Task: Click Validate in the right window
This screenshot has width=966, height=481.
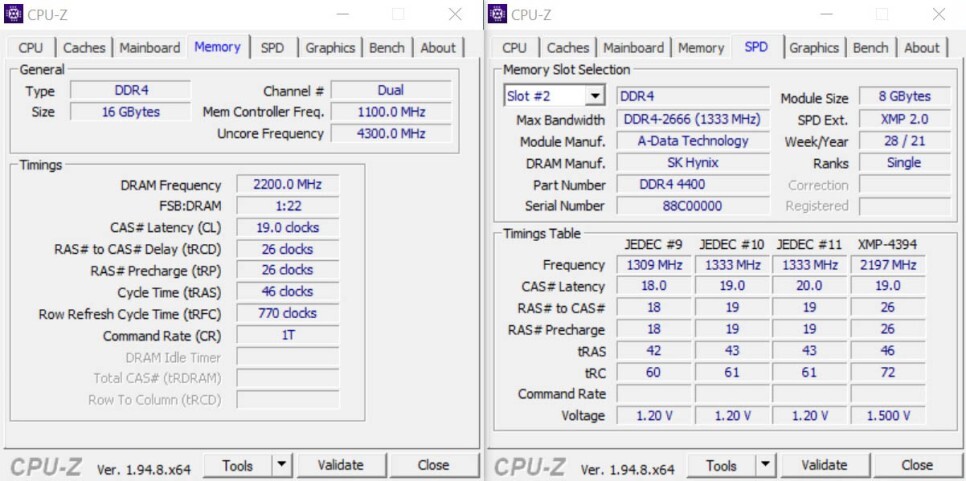Action: [824, 466]
